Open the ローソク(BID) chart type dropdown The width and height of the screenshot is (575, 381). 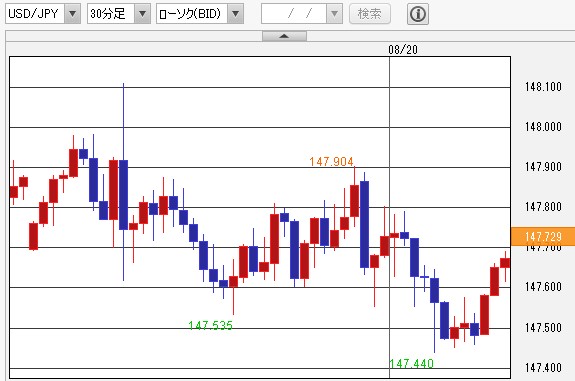(x=235, y=14)
